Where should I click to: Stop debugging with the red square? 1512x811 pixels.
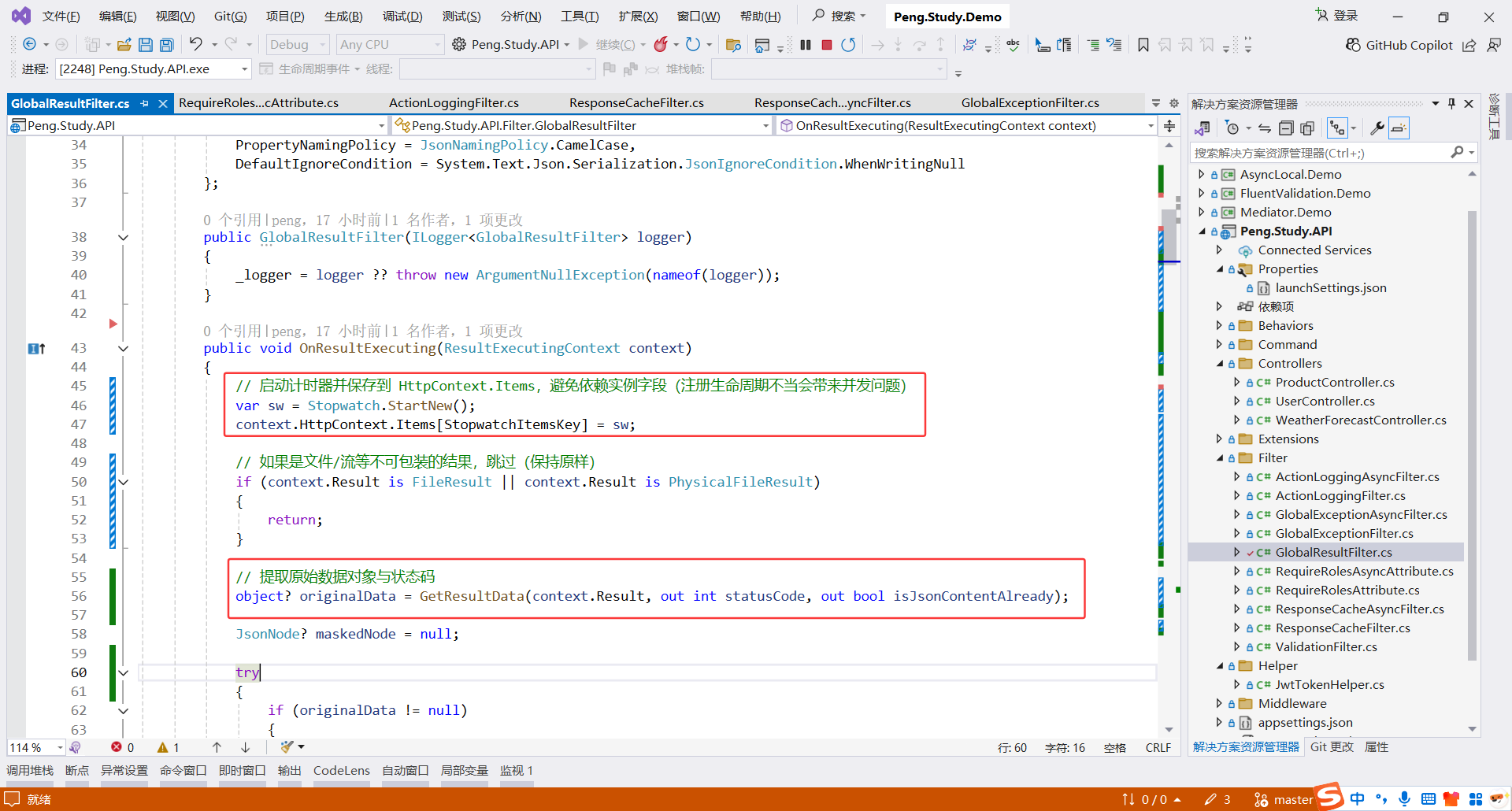coord(827,45)
